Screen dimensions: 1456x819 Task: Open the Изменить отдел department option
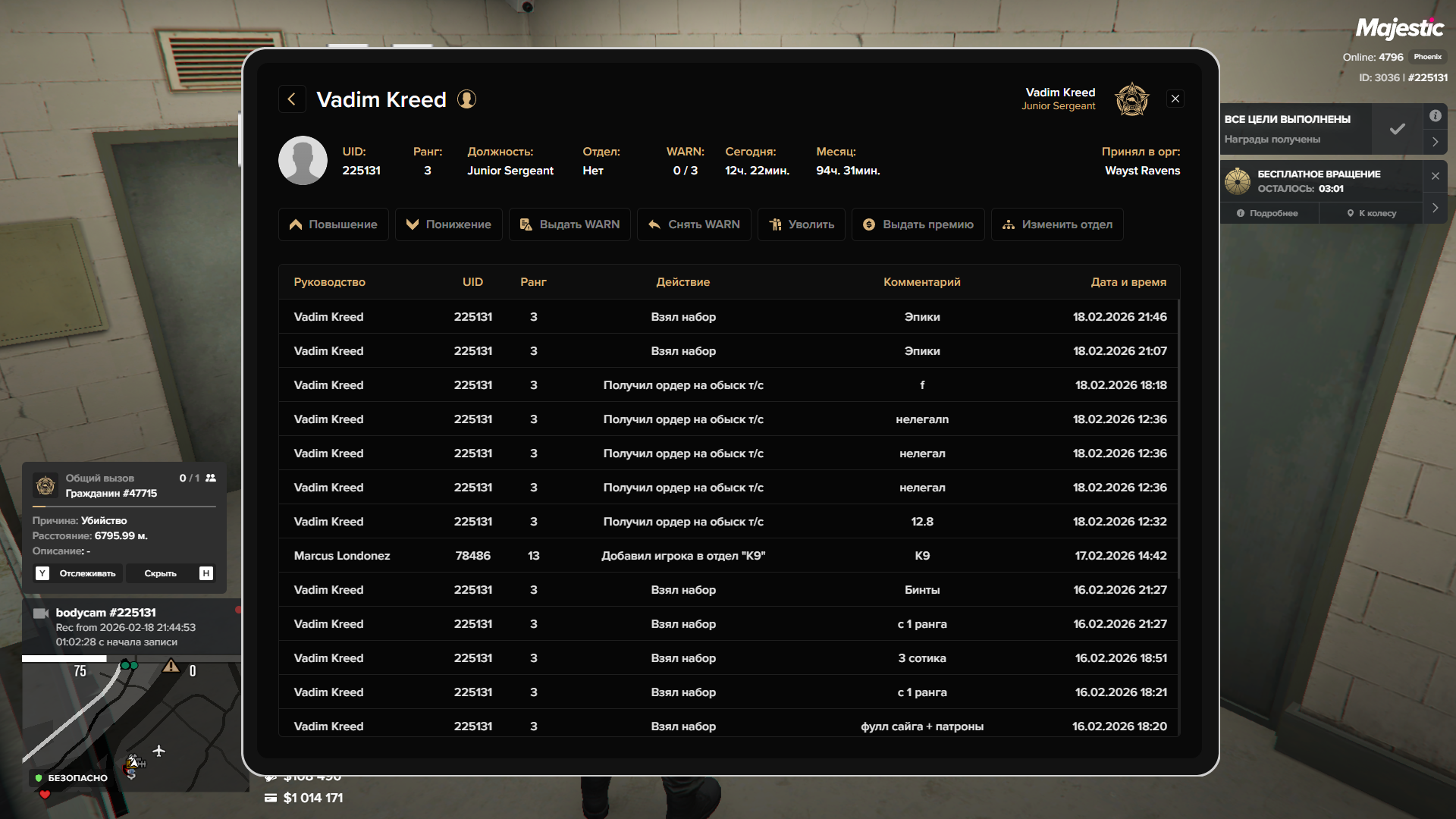click(1056, 224)
